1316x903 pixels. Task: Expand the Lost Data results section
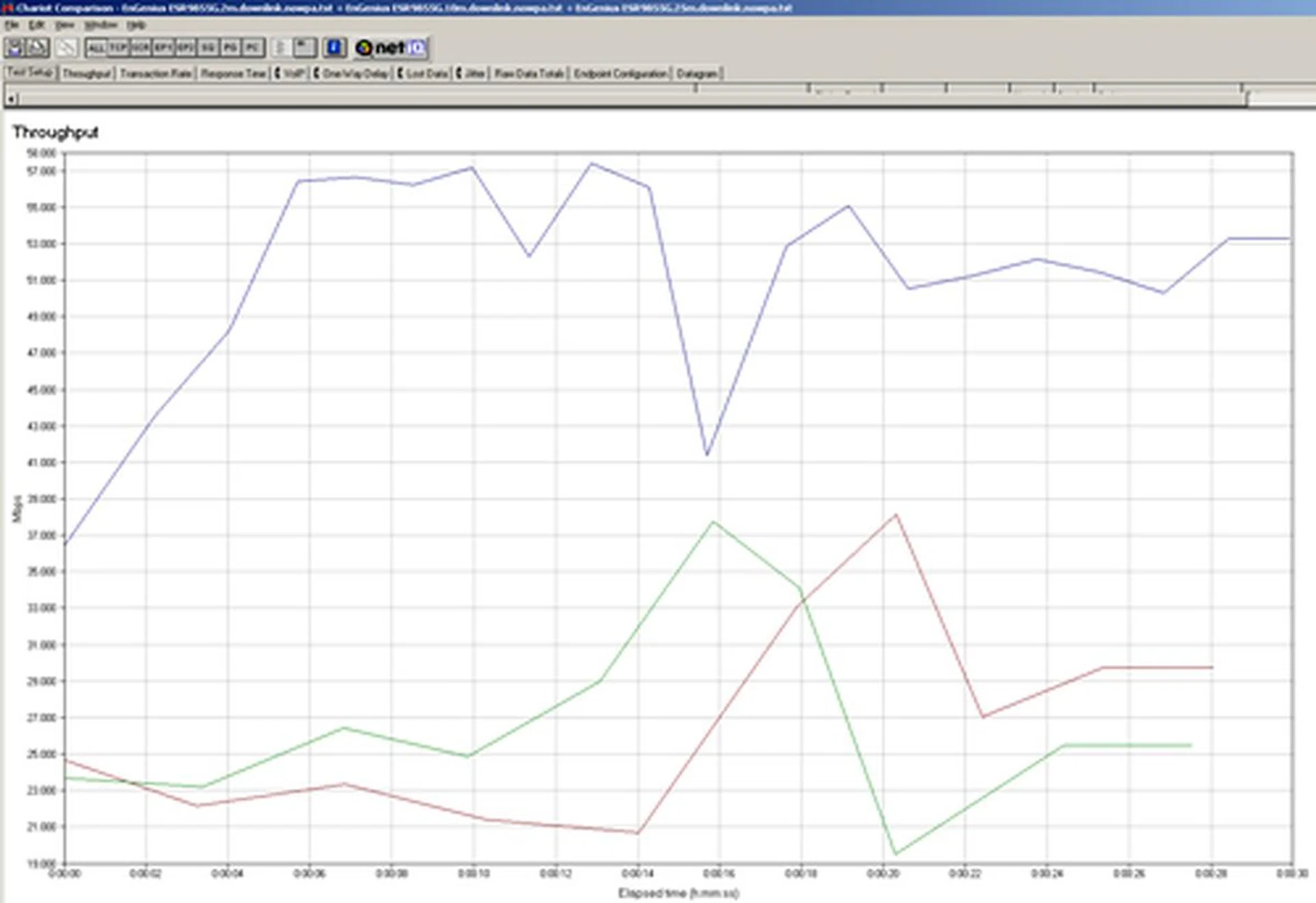[x=425, y=73]
